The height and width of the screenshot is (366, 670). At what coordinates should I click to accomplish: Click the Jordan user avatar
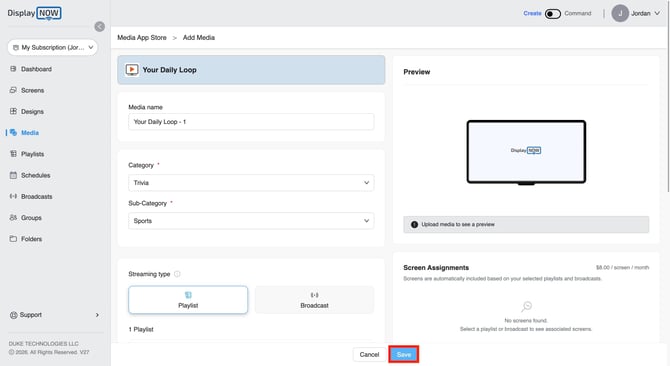620,13
